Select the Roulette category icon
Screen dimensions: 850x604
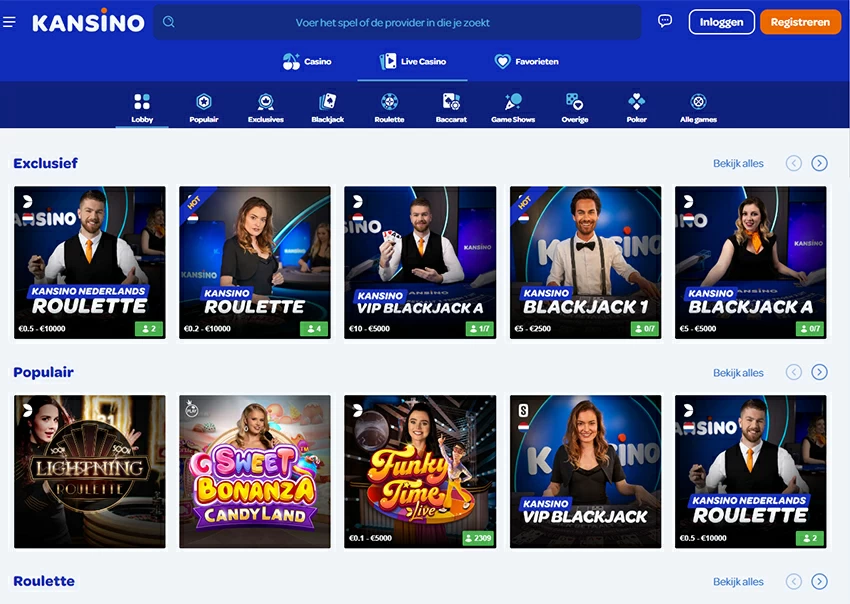[x=389, y=105]
